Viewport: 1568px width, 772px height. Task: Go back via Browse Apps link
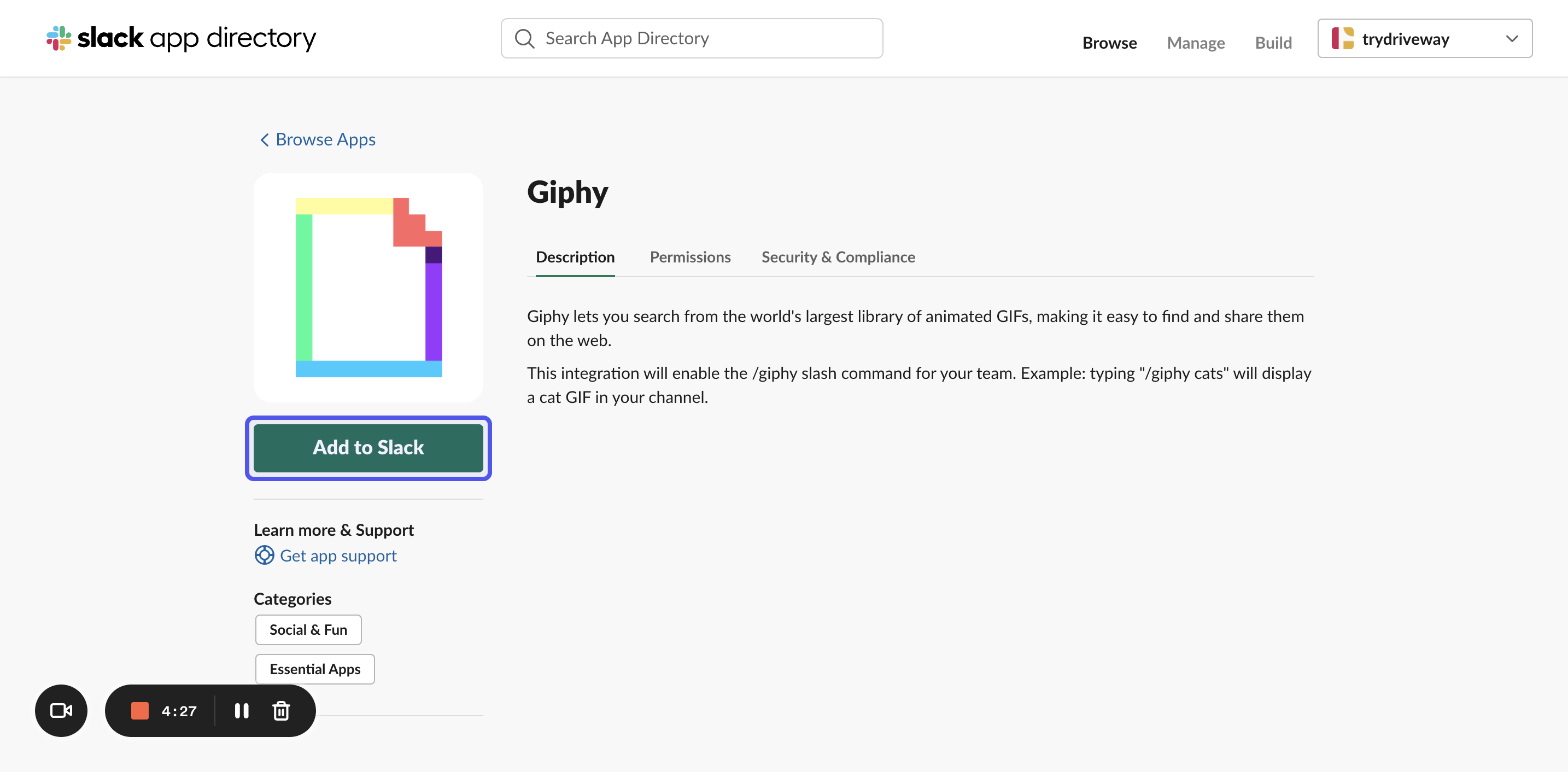pyautogui.click(x=325, y=139)
